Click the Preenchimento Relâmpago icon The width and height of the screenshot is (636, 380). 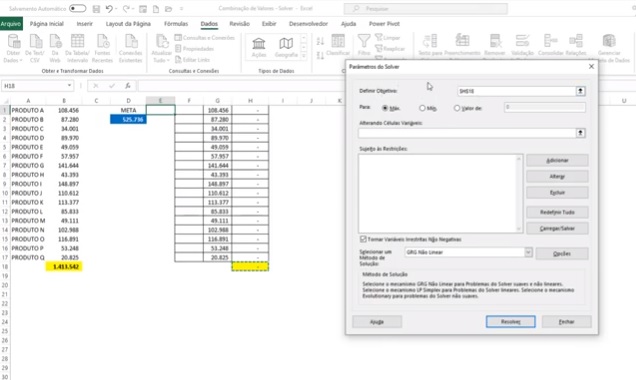pyautogui.click(x=462, y=41)
